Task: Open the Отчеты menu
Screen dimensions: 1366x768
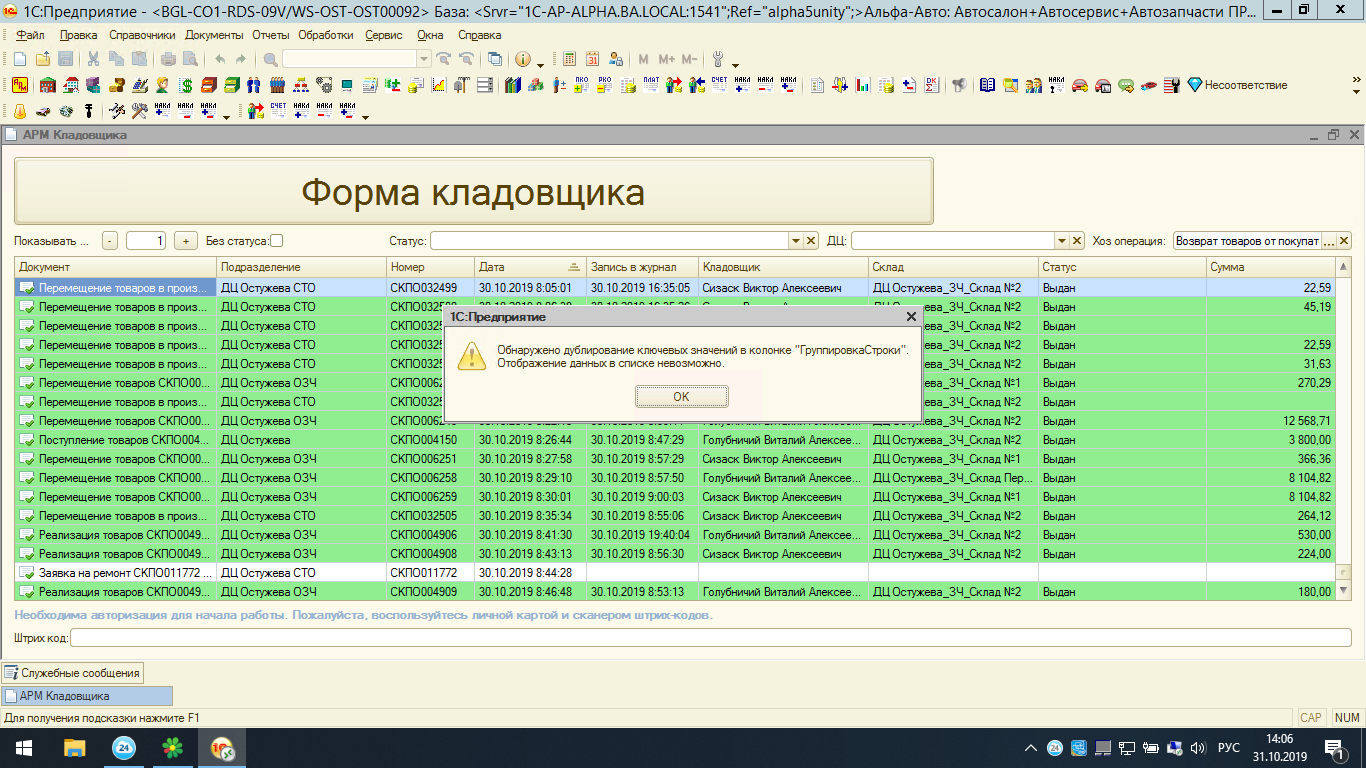Action: (270, 35)
